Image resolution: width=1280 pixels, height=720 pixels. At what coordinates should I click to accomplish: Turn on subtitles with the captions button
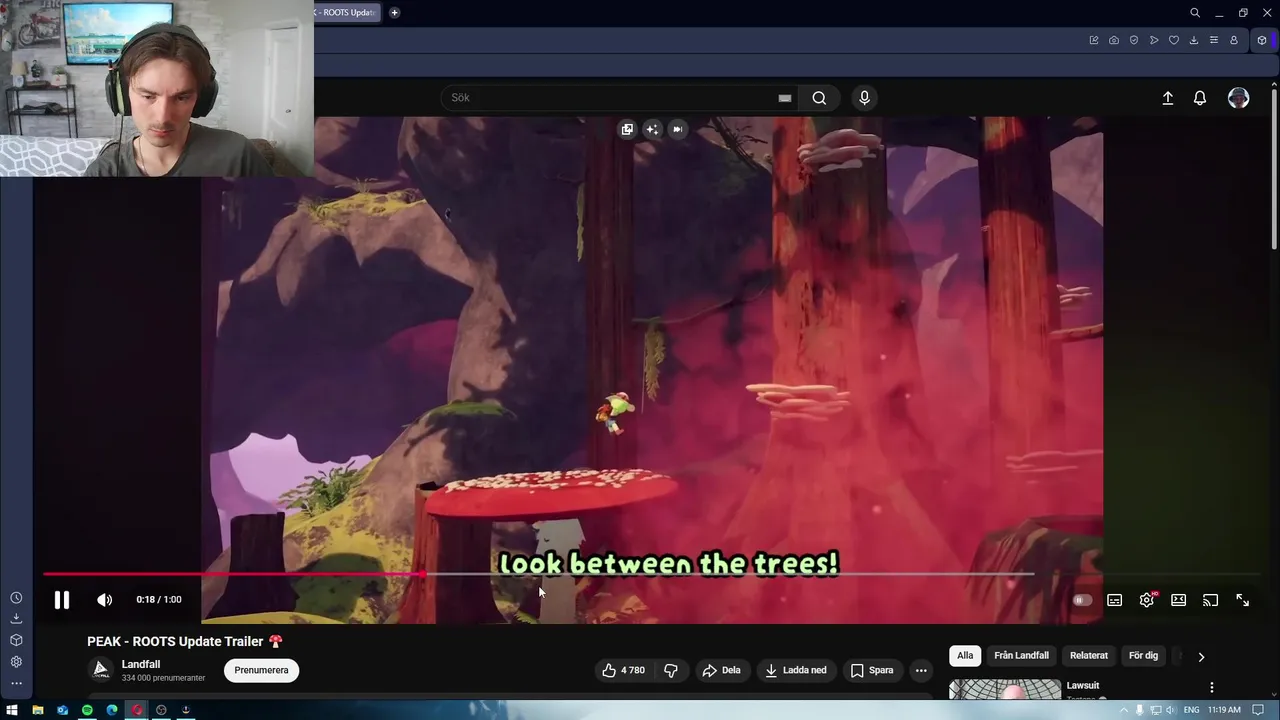click(x=1114, y=600)
